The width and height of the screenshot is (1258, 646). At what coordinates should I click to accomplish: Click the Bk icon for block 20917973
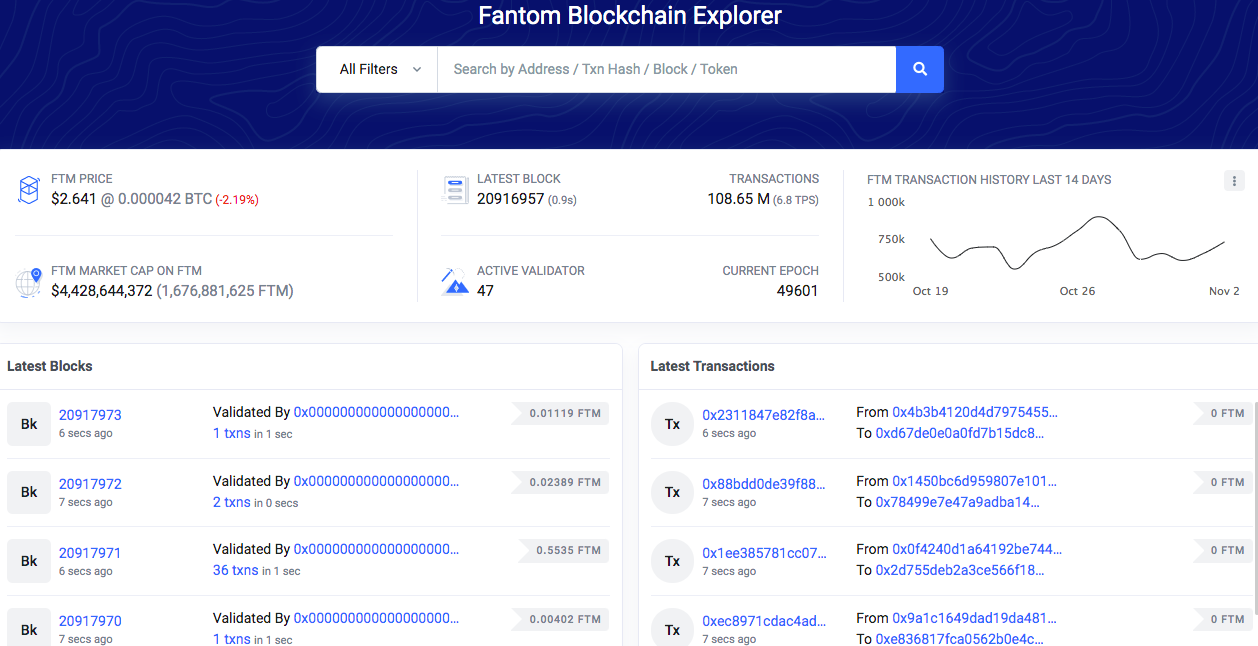coord(29,424)
